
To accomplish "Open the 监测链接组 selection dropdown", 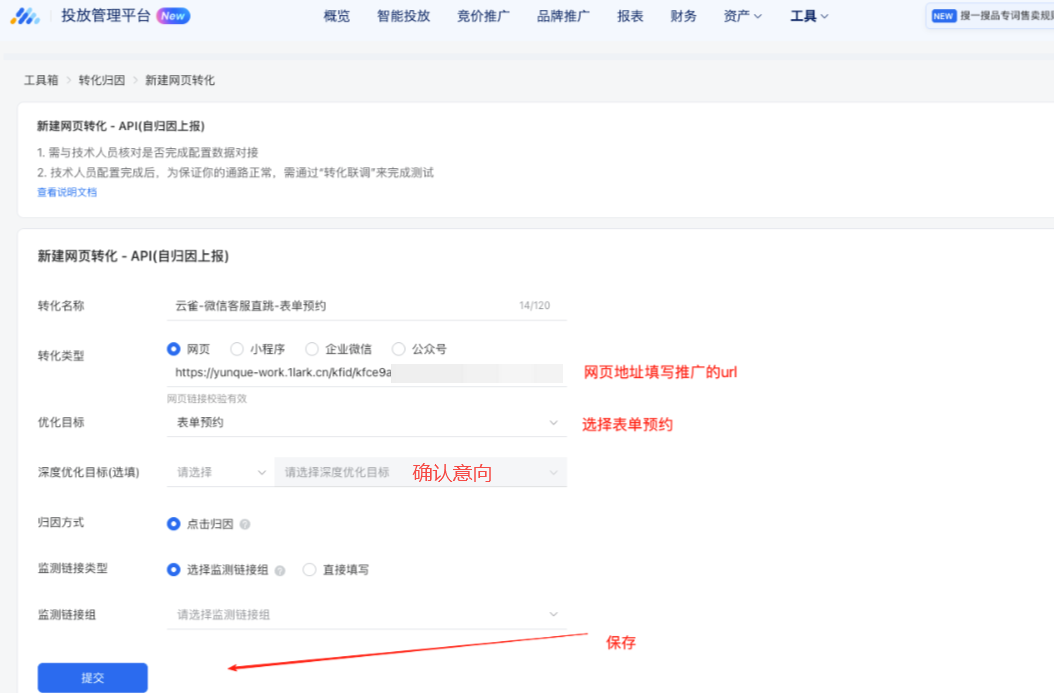I will point(366,615).
